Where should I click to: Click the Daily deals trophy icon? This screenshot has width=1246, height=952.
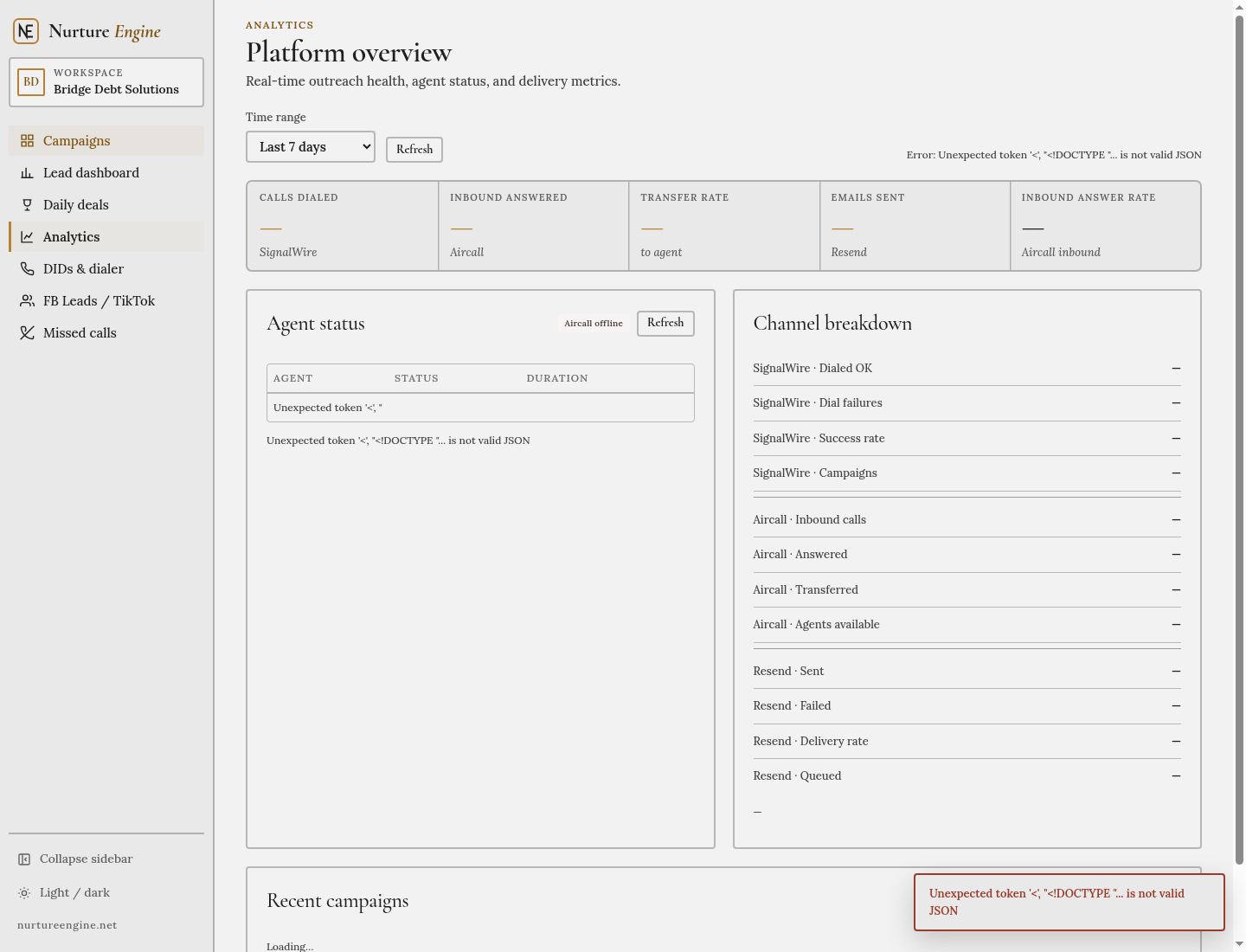[x=27, y=205]
